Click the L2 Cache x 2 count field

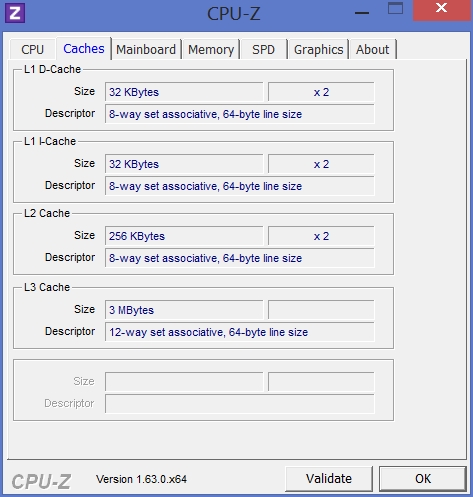click(x=321, y=236)
